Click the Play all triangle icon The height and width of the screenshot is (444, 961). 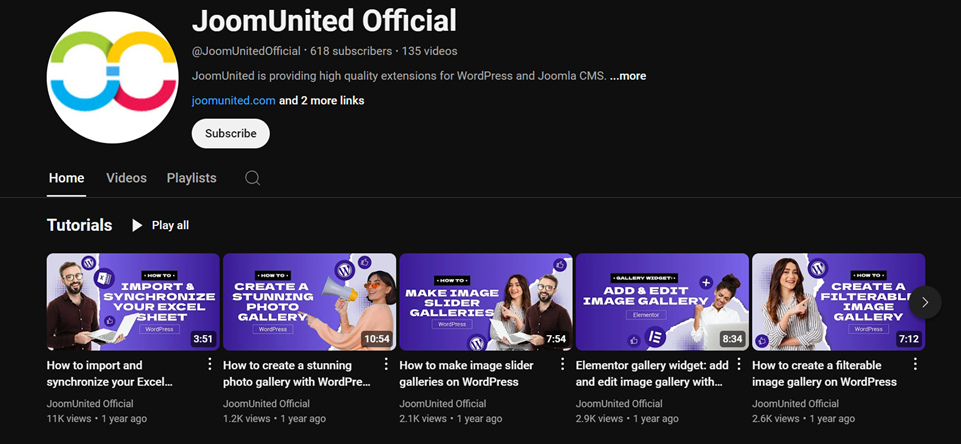click(137, 226)
